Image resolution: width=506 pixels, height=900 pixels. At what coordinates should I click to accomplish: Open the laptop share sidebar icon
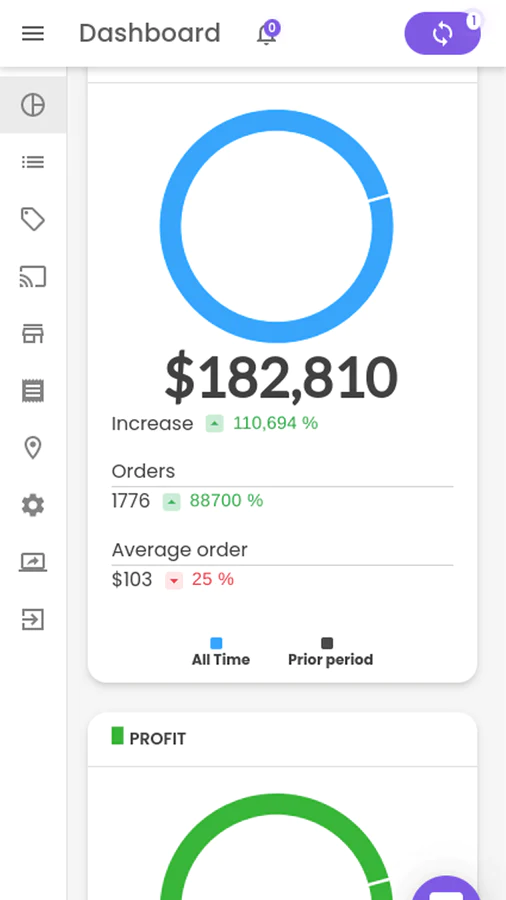[x=33, y=562]
